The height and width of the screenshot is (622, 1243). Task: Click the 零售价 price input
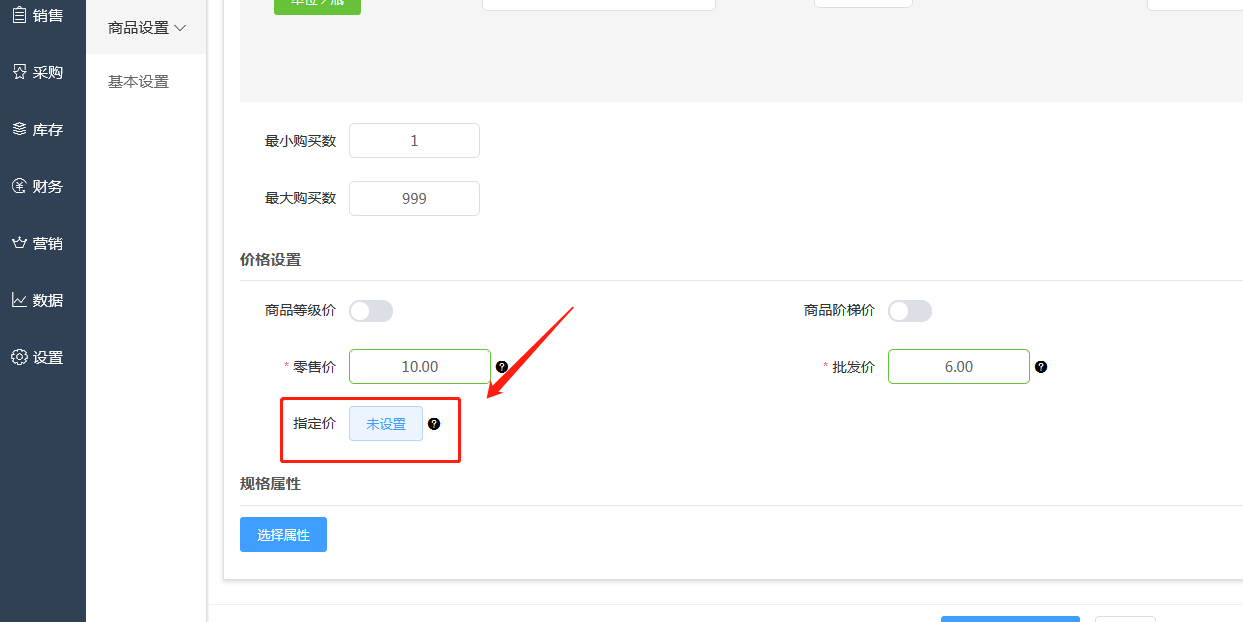(x=420, y=367)
